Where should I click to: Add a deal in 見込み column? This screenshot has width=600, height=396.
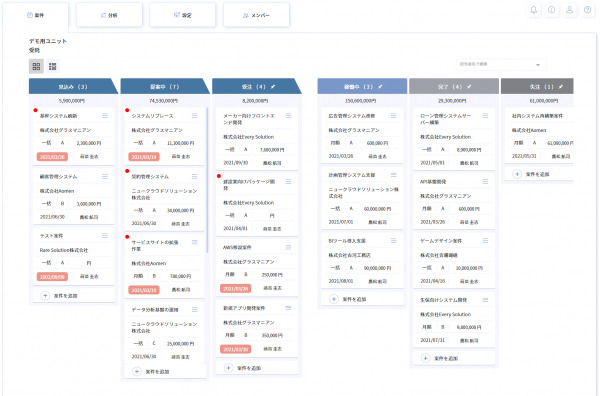[73, 296]
